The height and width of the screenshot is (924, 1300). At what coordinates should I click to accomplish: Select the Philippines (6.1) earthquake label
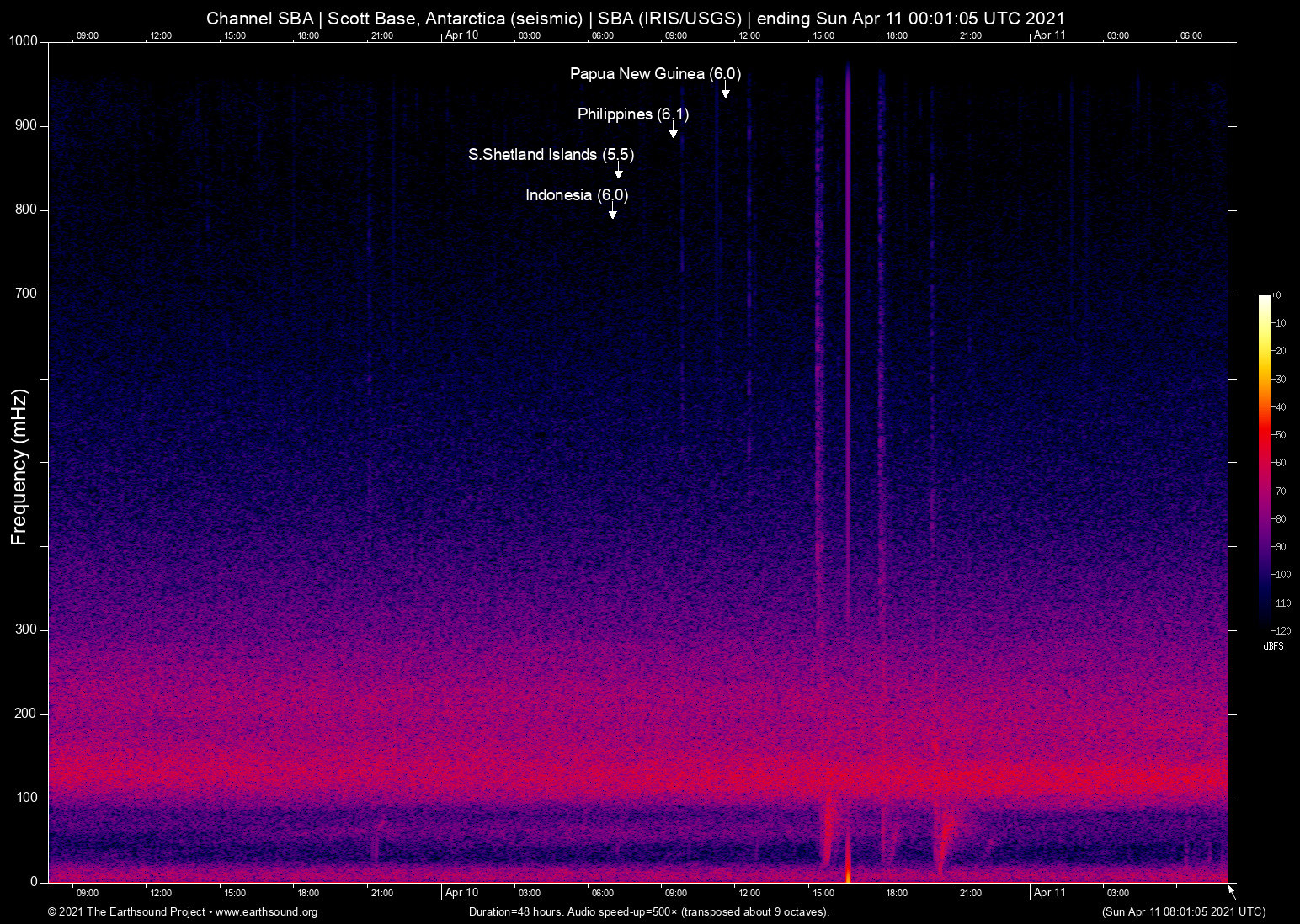(x=632, y=114)
